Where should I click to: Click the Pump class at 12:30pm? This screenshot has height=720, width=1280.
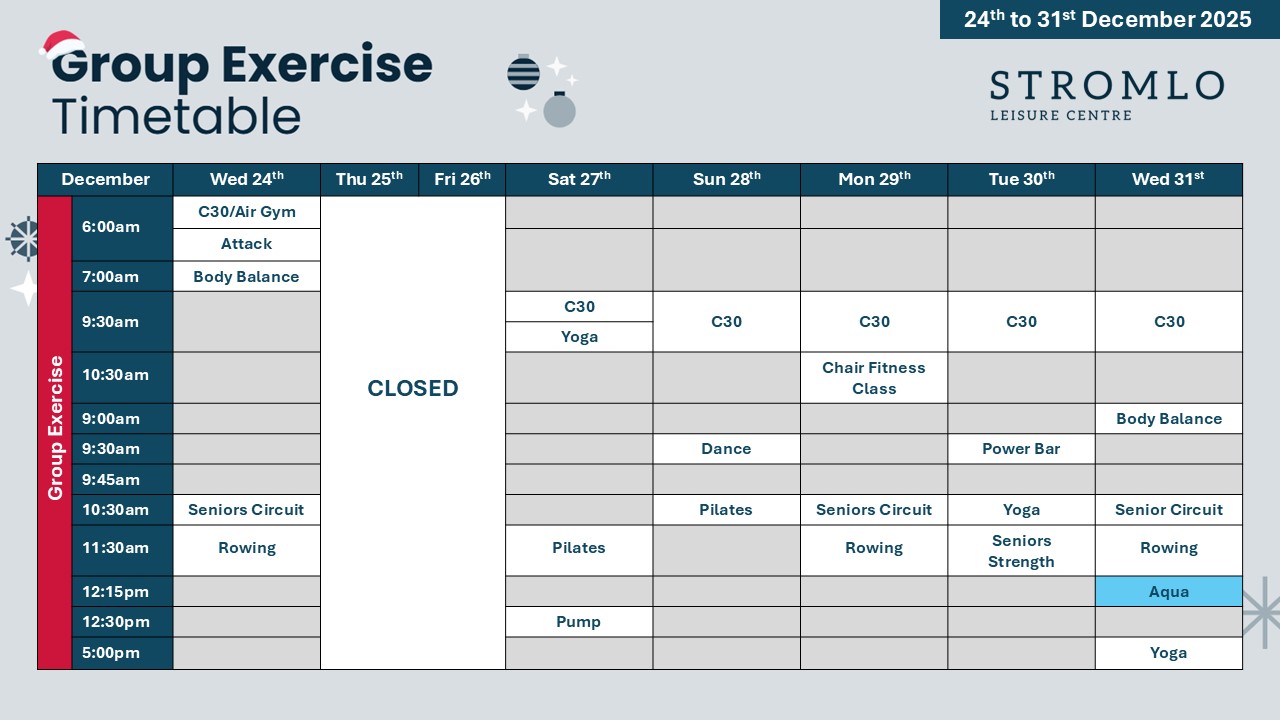pos(579,622)
